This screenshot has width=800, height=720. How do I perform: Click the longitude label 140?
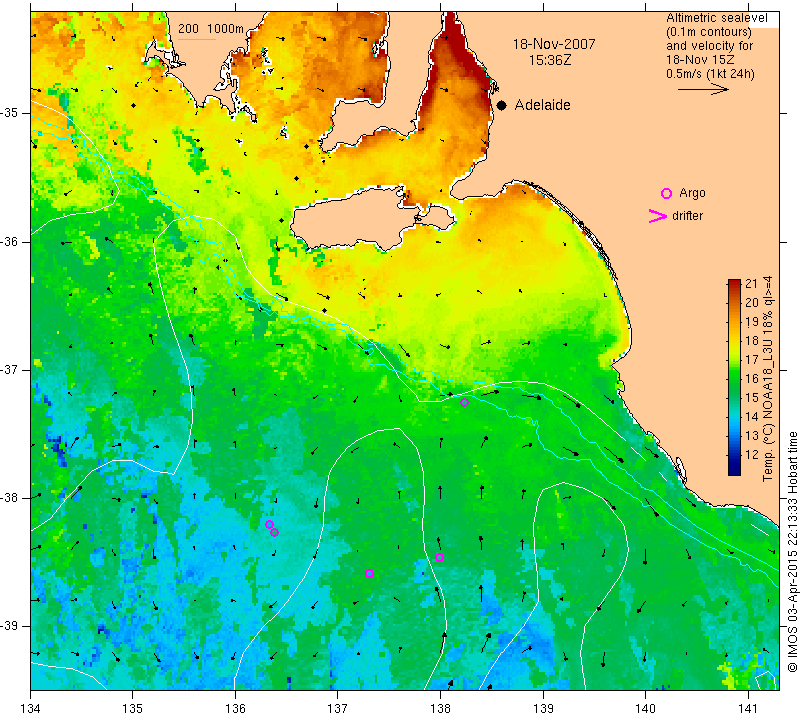[645, 708]
